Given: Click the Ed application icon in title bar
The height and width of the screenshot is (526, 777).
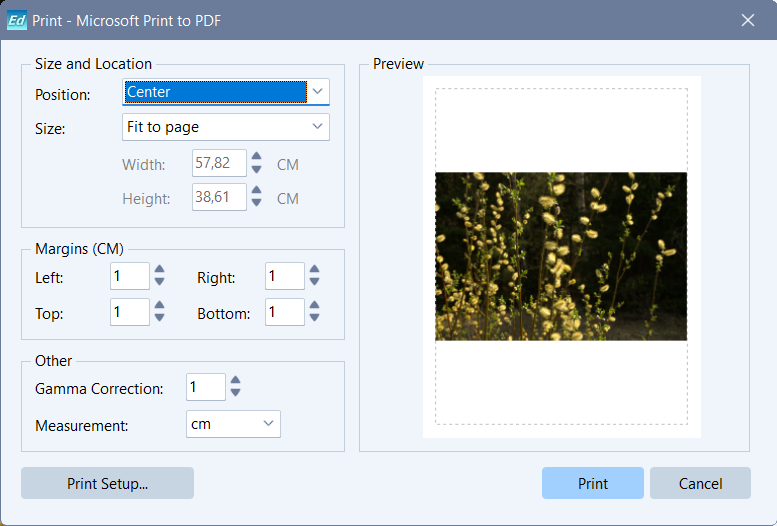Looking at the screenshot, I should click(x=18, y=20).
